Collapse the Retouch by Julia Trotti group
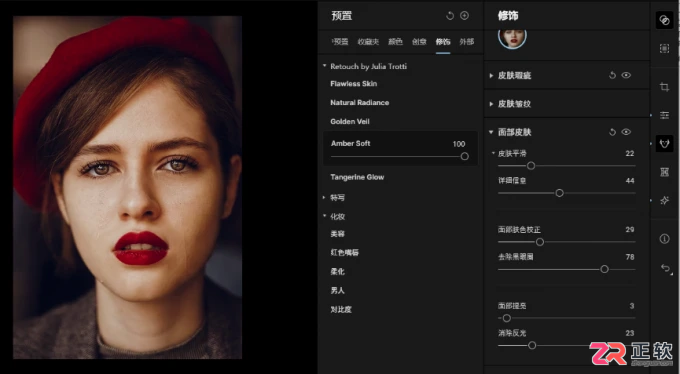 coord(324,66)
